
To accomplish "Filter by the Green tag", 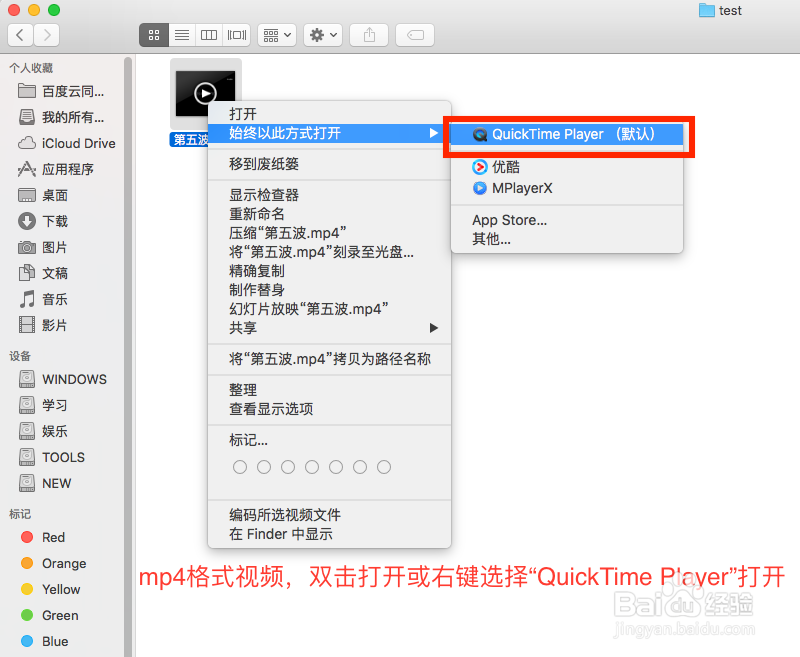I will click(x=49, y=615).
